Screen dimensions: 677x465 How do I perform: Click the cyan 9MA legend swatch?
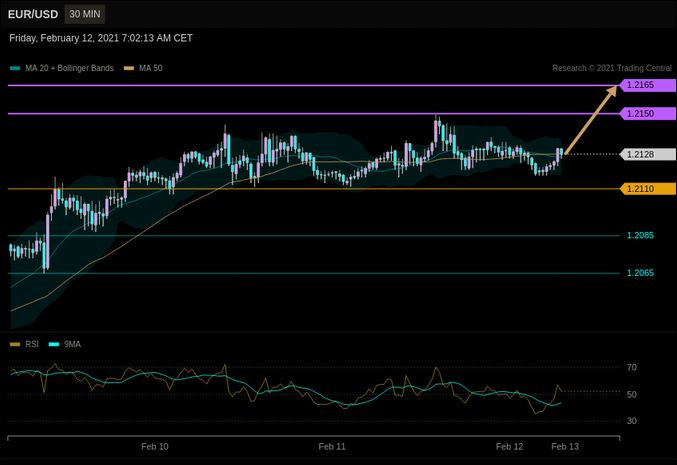pyautogui.click(x=54, y=344)
